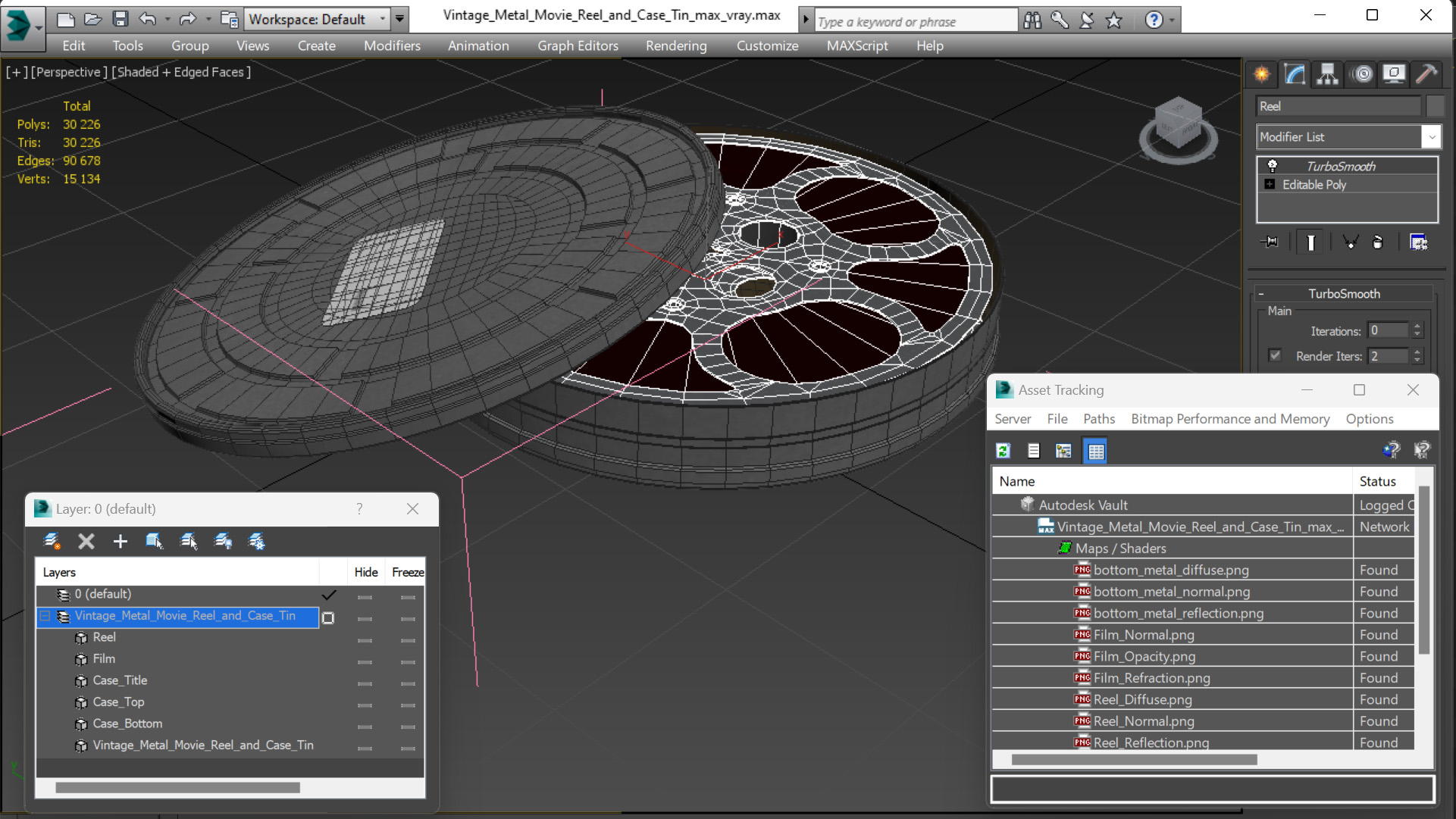Set 0 (default) as current layer checkmark

coord(329,595)
